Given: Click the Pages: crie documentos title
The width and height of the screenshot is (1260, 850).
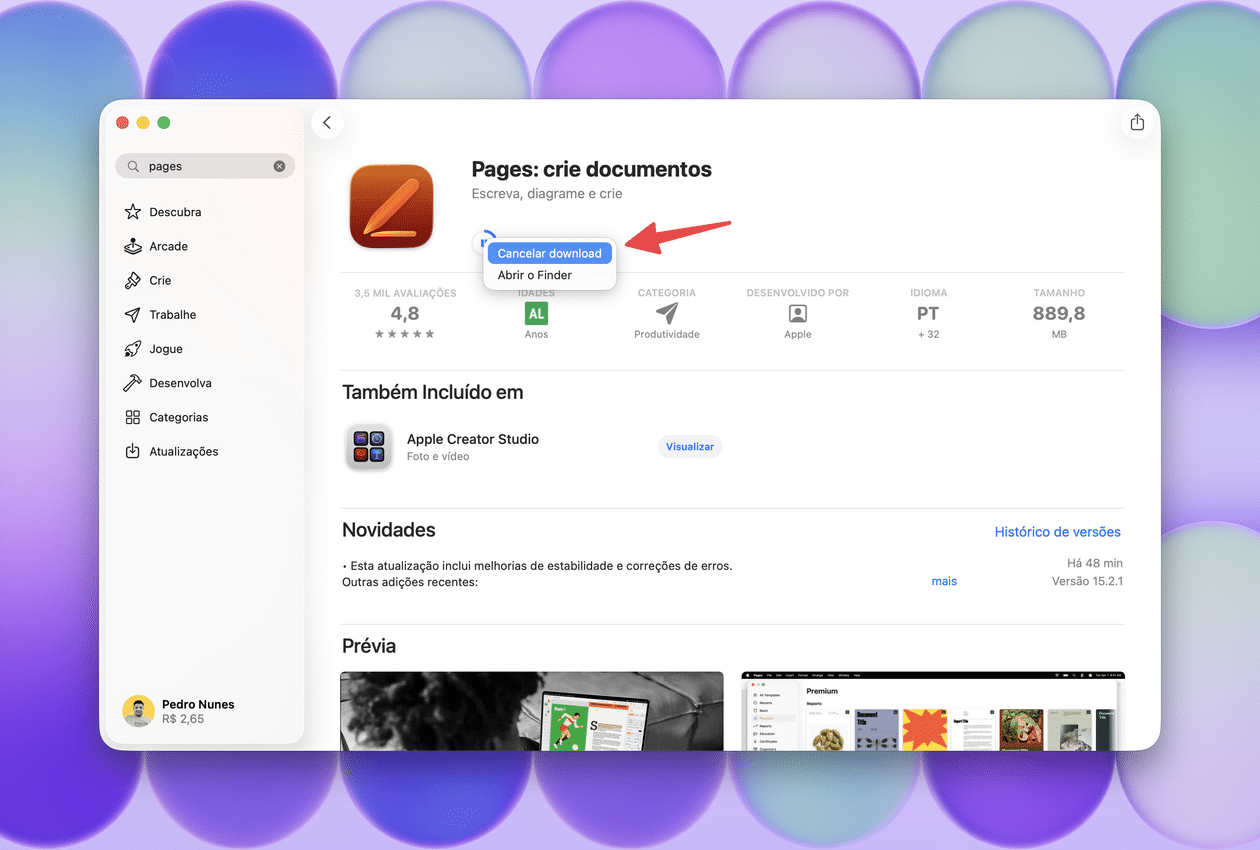Looking at the screenshot, I should click(592, 169).
